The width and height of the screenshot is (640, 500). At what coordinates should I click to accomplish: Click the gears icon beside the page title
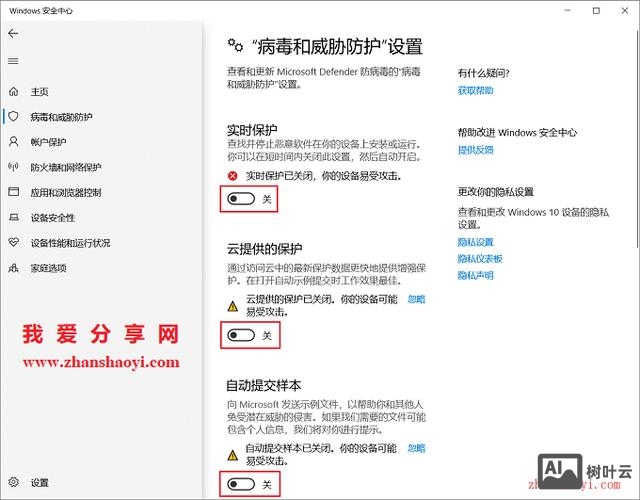pyautogui.click(x=235, y=46)
